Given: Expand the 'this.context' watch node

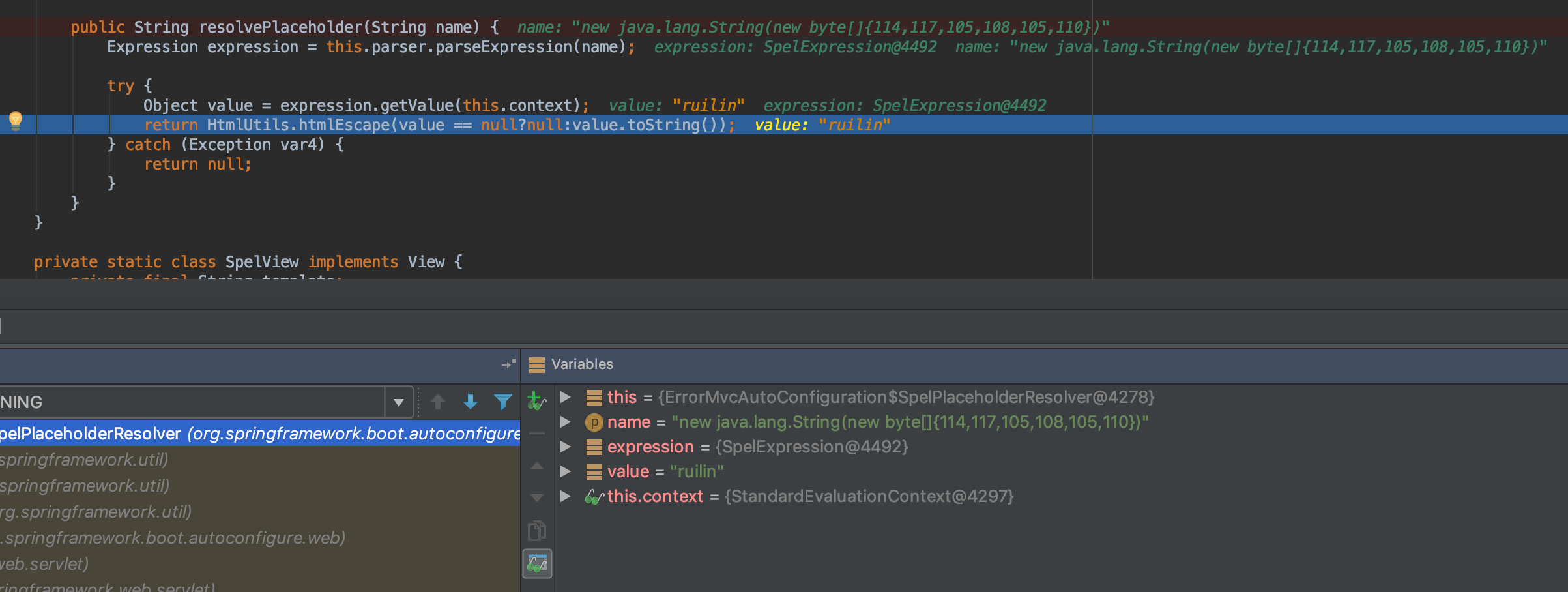Looking at the screenshot, I should tap(566, 496).
